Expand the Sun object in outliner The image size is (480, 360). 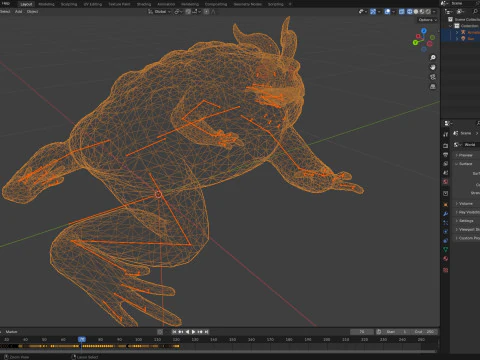457,39
